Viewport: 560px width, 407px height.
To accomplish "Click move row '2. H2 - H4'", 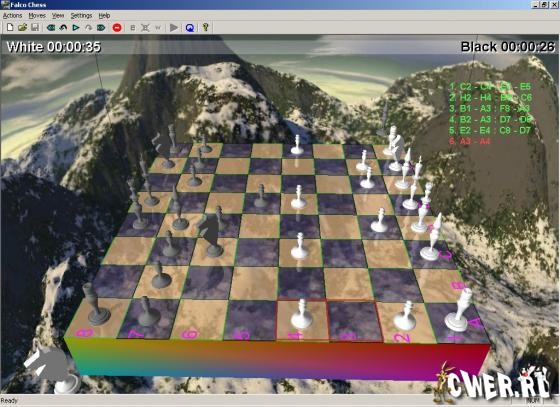I will 490,97.
